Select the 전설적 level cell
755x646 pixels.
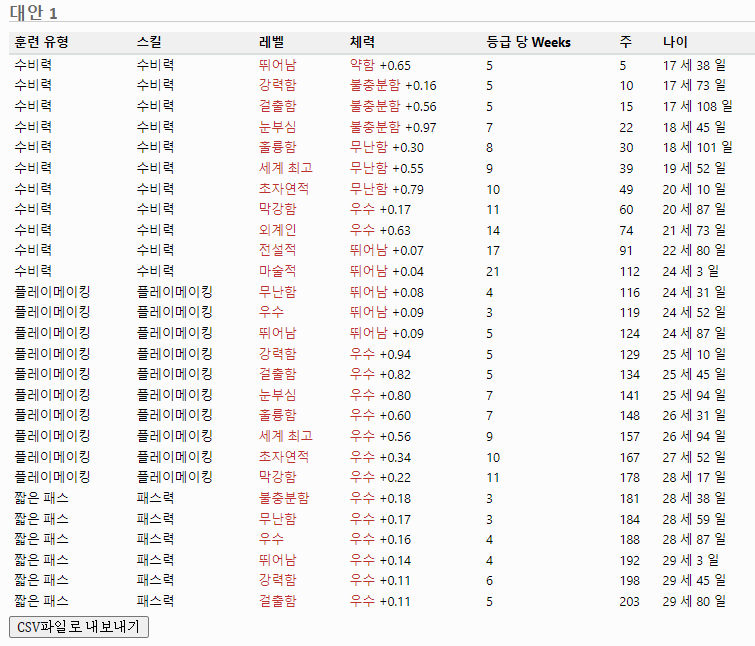pyautogui.click(x=277, y=250)
